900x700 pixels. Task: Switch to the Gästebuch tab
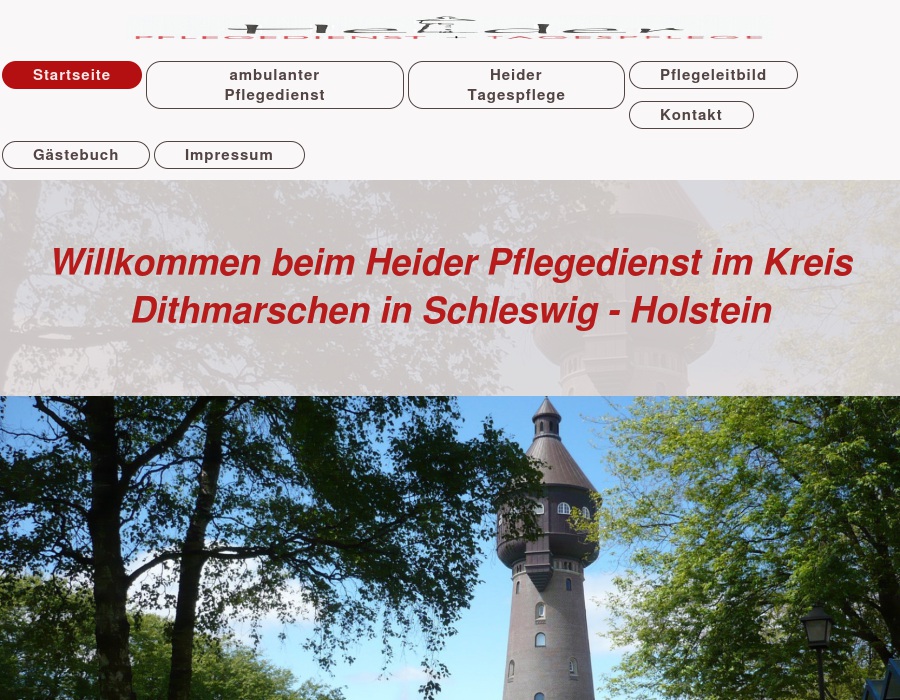pos(75,154)
